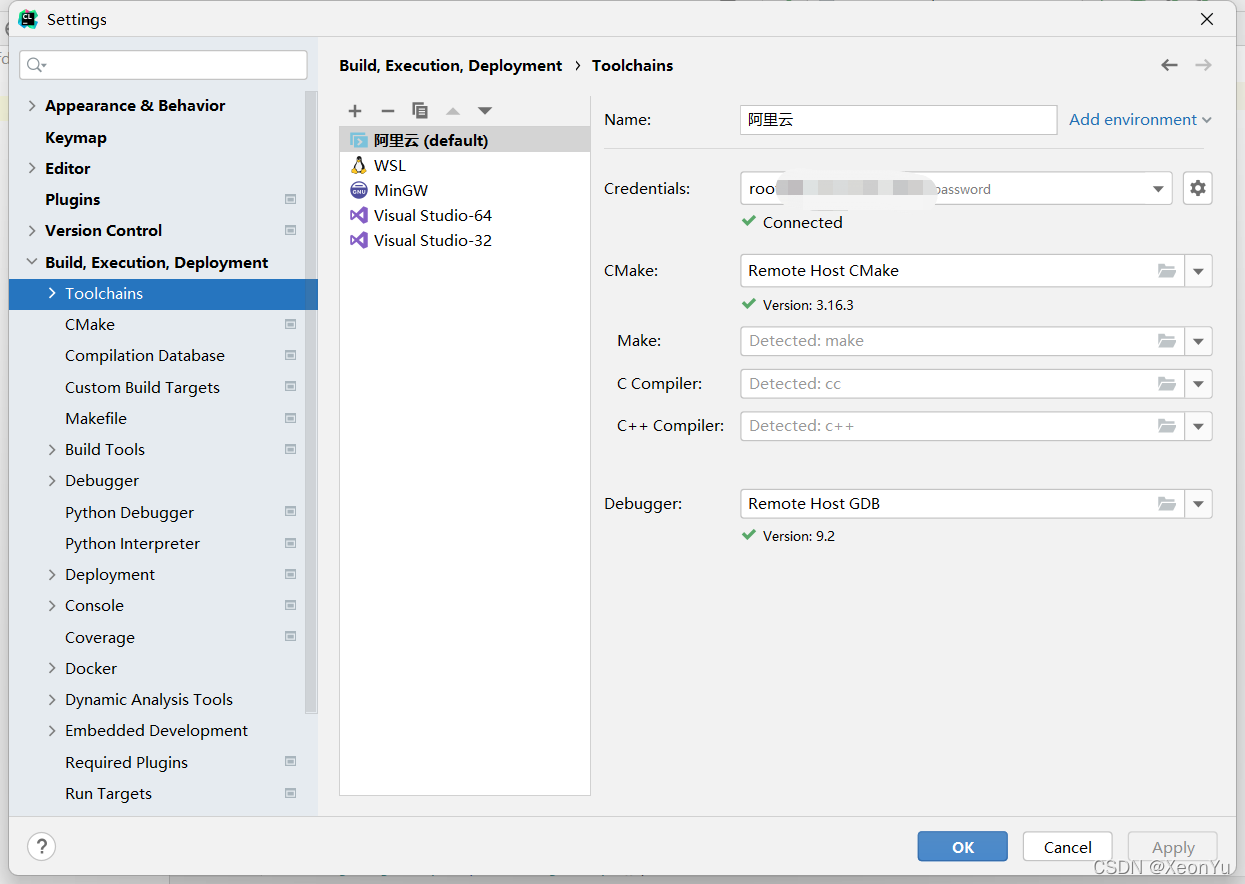Click the CMake project-level icon
The width and height of the screenshot is (1245, 884).
[290, 325]
